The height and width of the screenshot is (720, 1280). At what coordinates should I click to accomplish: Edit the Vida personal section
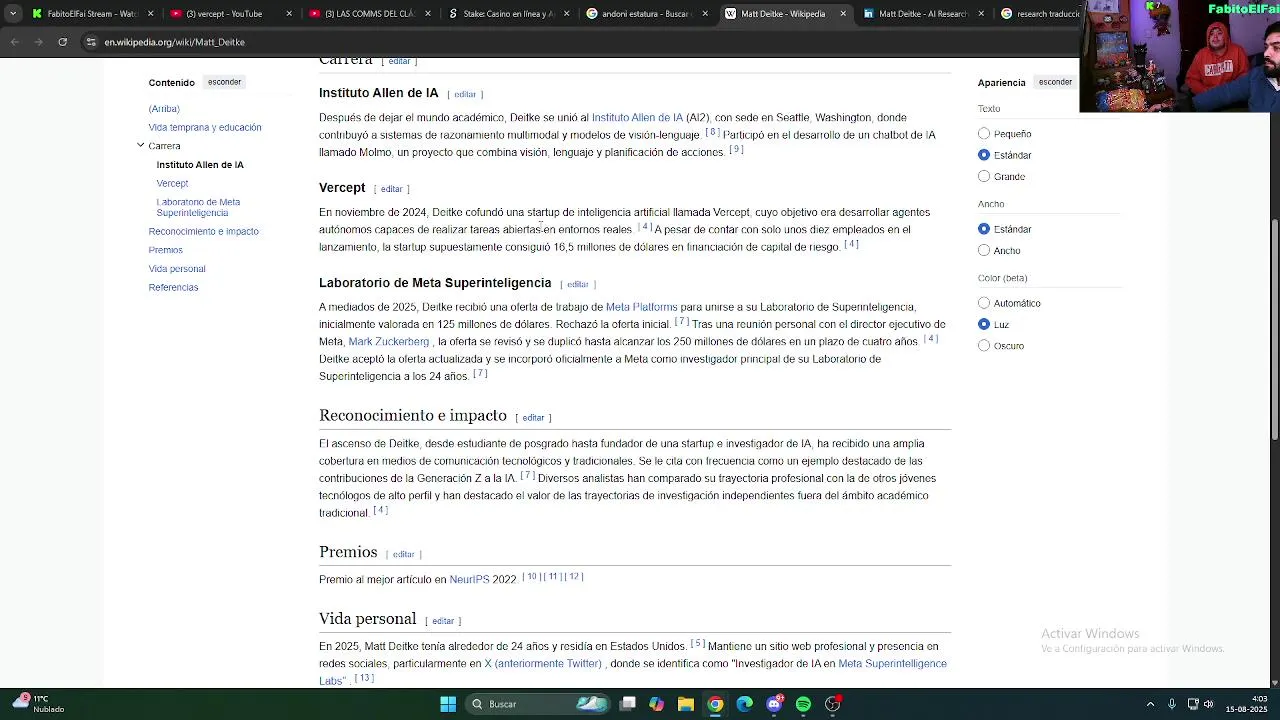pyautogui.click(x=443, y=621)
